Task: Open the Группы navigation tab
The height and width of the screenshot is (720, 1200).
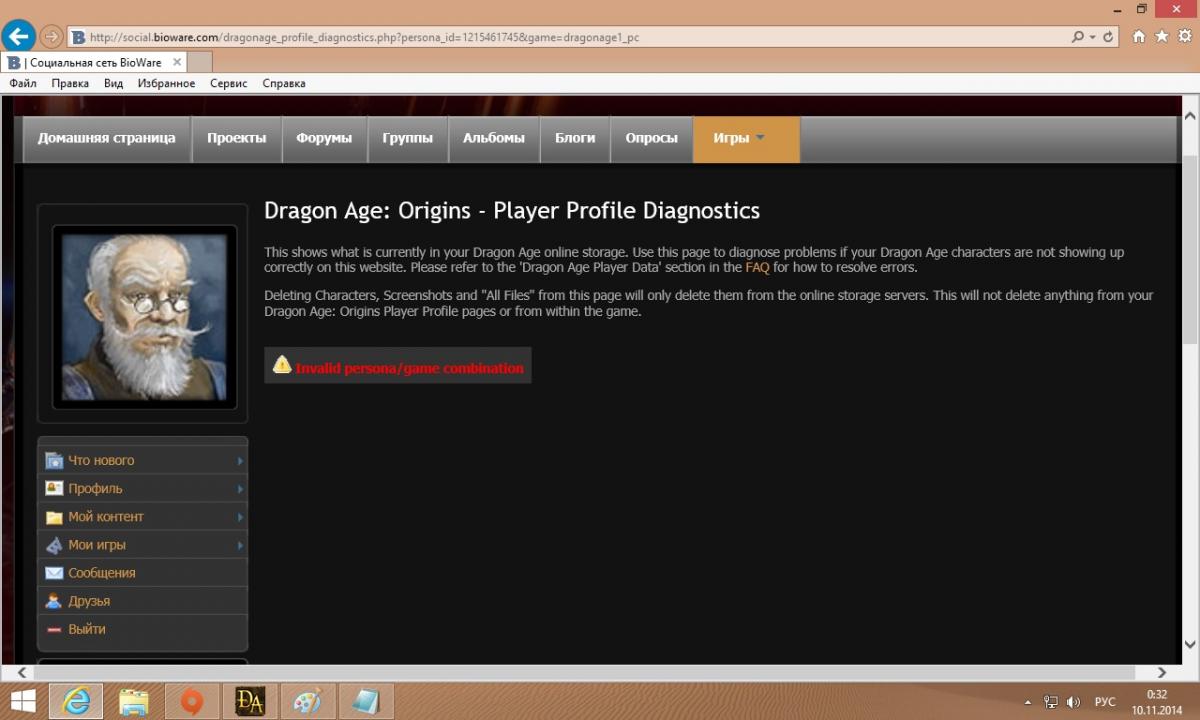Action: point(408,139)
